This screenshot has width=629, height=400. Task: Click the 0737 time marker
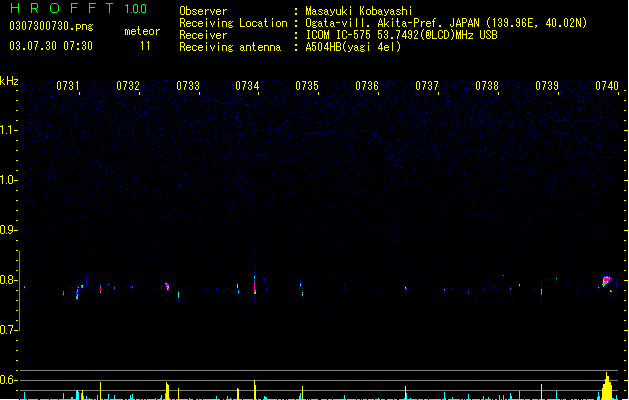[427, 86]
